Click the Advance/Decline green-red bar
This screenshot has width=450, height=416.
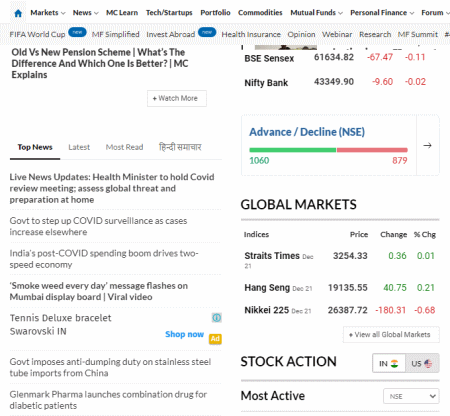click(328, 150)
